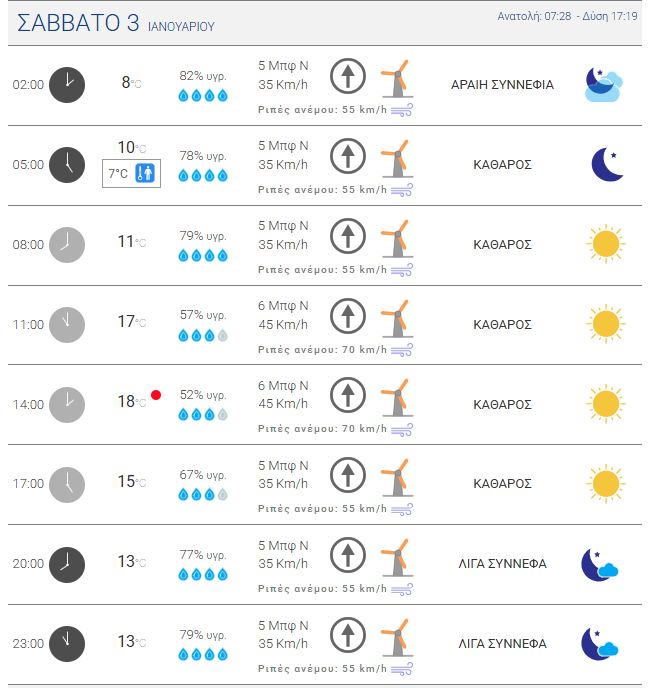This screenshot has width=651, height=688.
Task: Click the crescent moon icon at 05:00
Action: 606,164
